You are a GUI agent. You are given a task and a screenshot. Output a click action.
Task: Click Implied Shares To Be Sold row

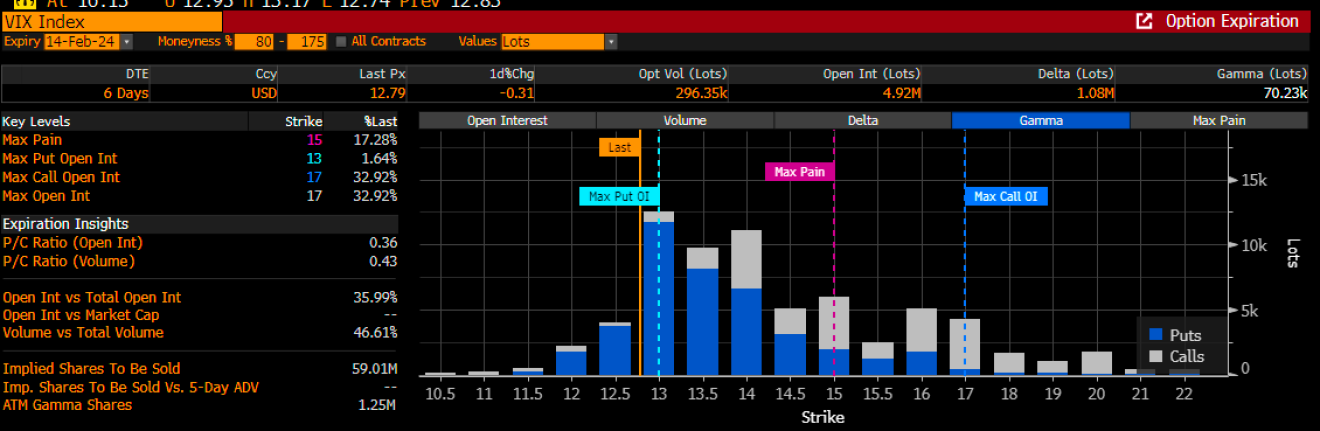point(199,369)
